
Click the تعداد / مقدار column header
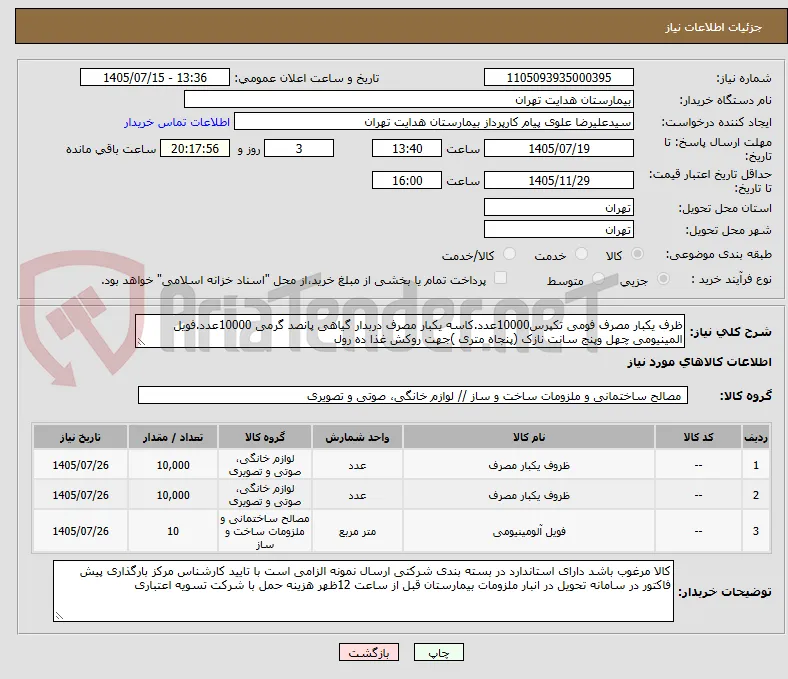(x=173, y=437)
